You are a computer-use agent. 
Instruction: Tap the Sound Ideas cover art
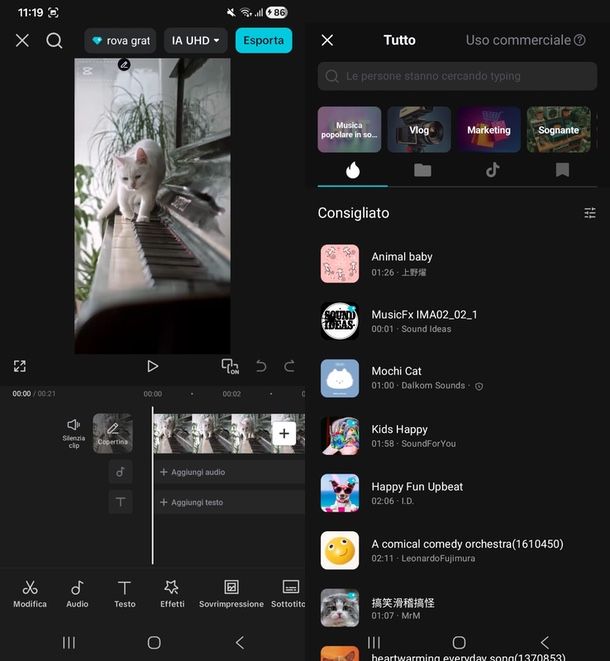(x=340, y=321)
